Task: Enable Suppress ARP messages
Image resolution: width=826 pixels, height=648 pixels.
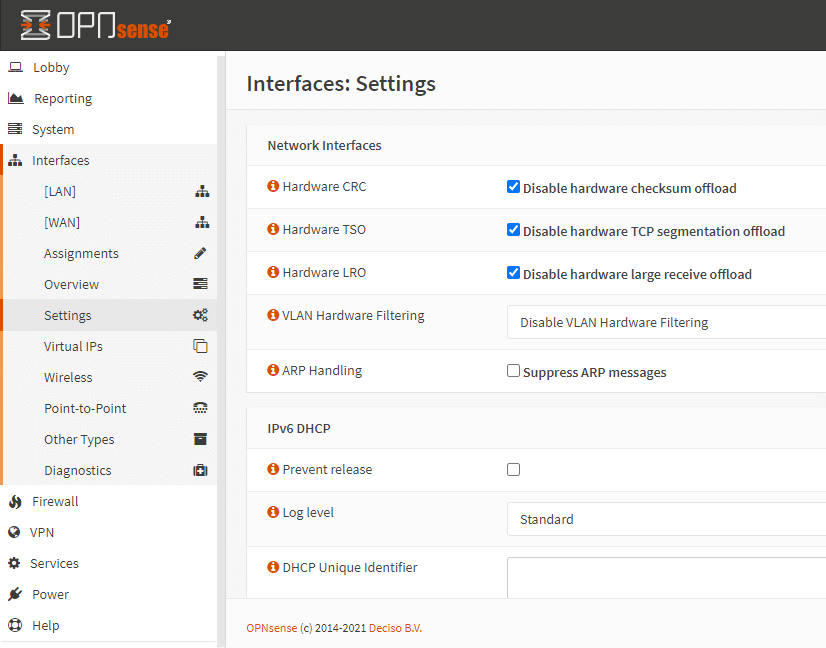Action: point(513,370)
